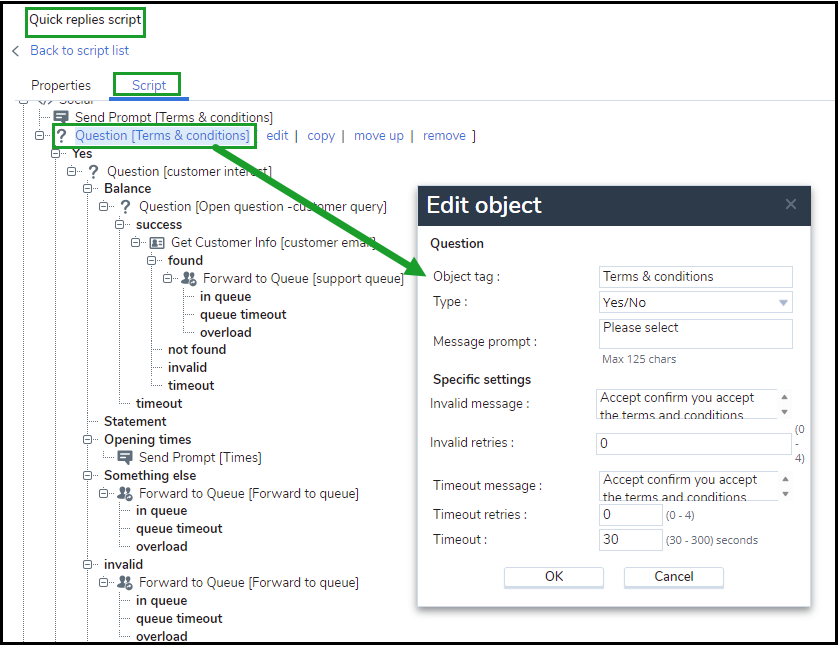The image size is (838, 645).
Task: Collapse the found branch
Action: point(152,260)
